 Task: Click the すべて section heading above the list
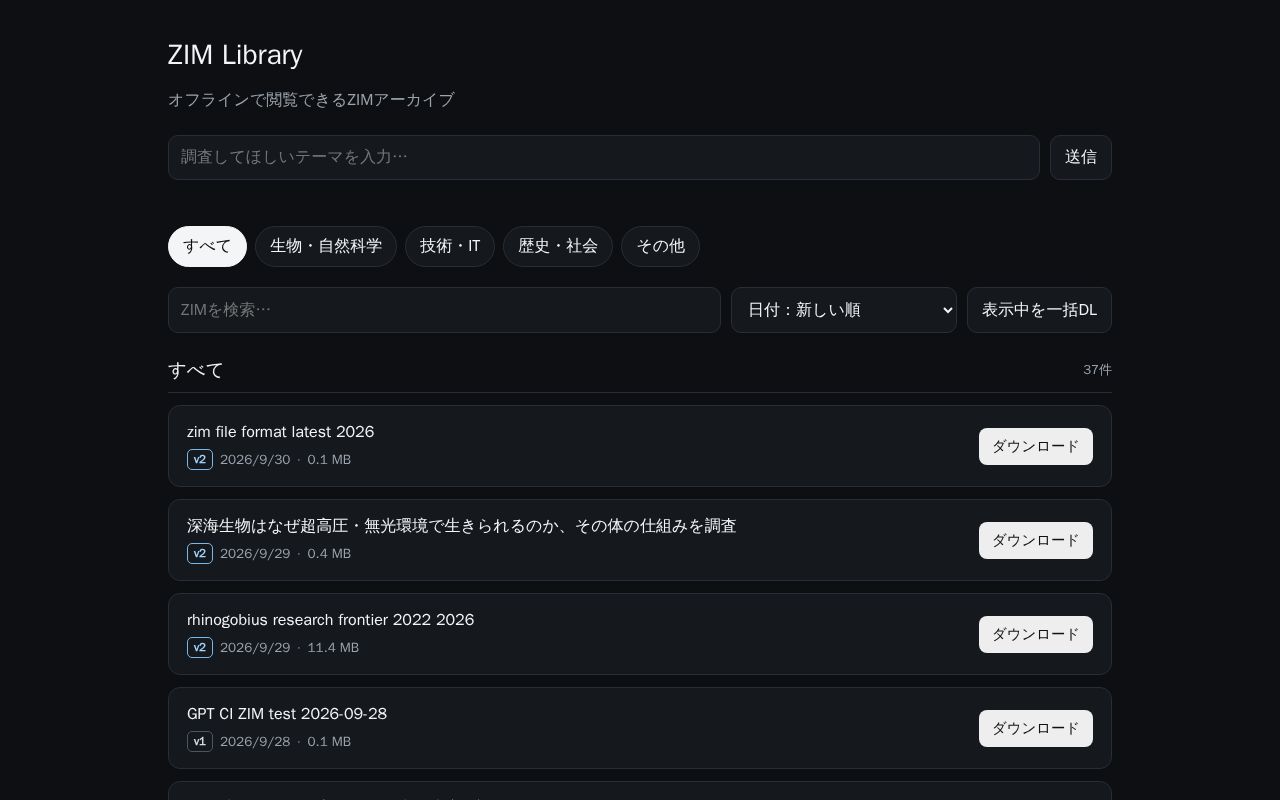point(196,370)
